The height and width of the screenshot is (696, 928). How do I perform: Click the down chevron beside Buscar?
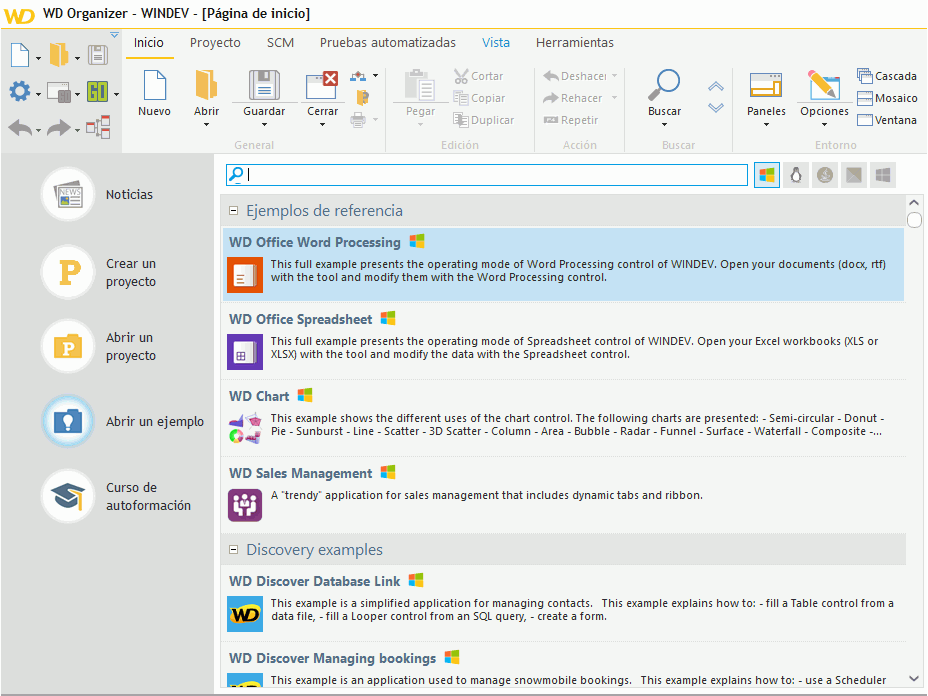(716, 108)
